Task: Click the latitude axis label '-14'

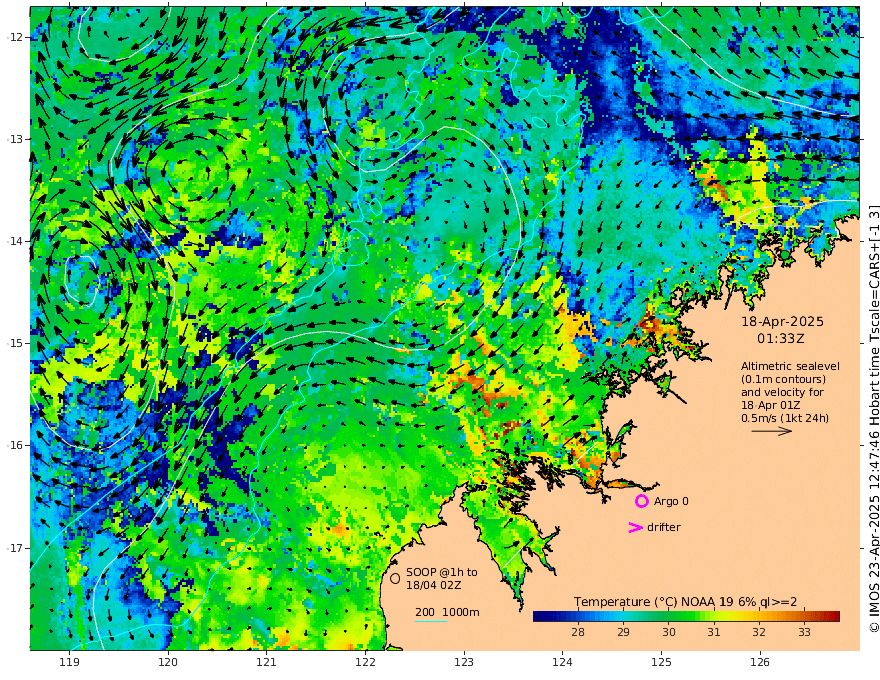Action: point(15,241)
